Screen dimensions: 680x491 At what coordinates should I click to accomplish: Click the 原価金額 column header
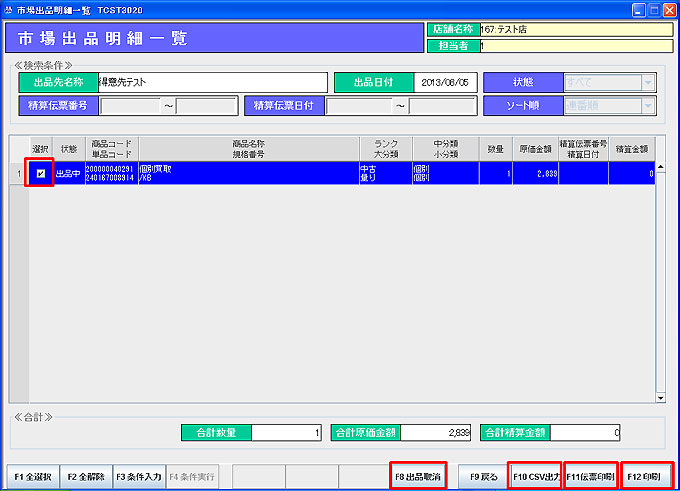tap(533, 149)
